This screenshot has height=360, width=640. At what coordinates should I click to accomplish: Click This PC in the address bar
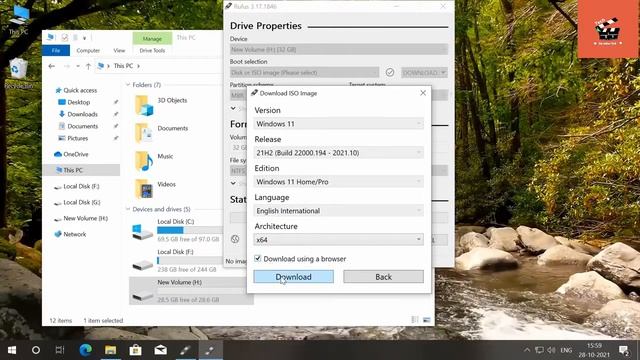click(123, 66)
